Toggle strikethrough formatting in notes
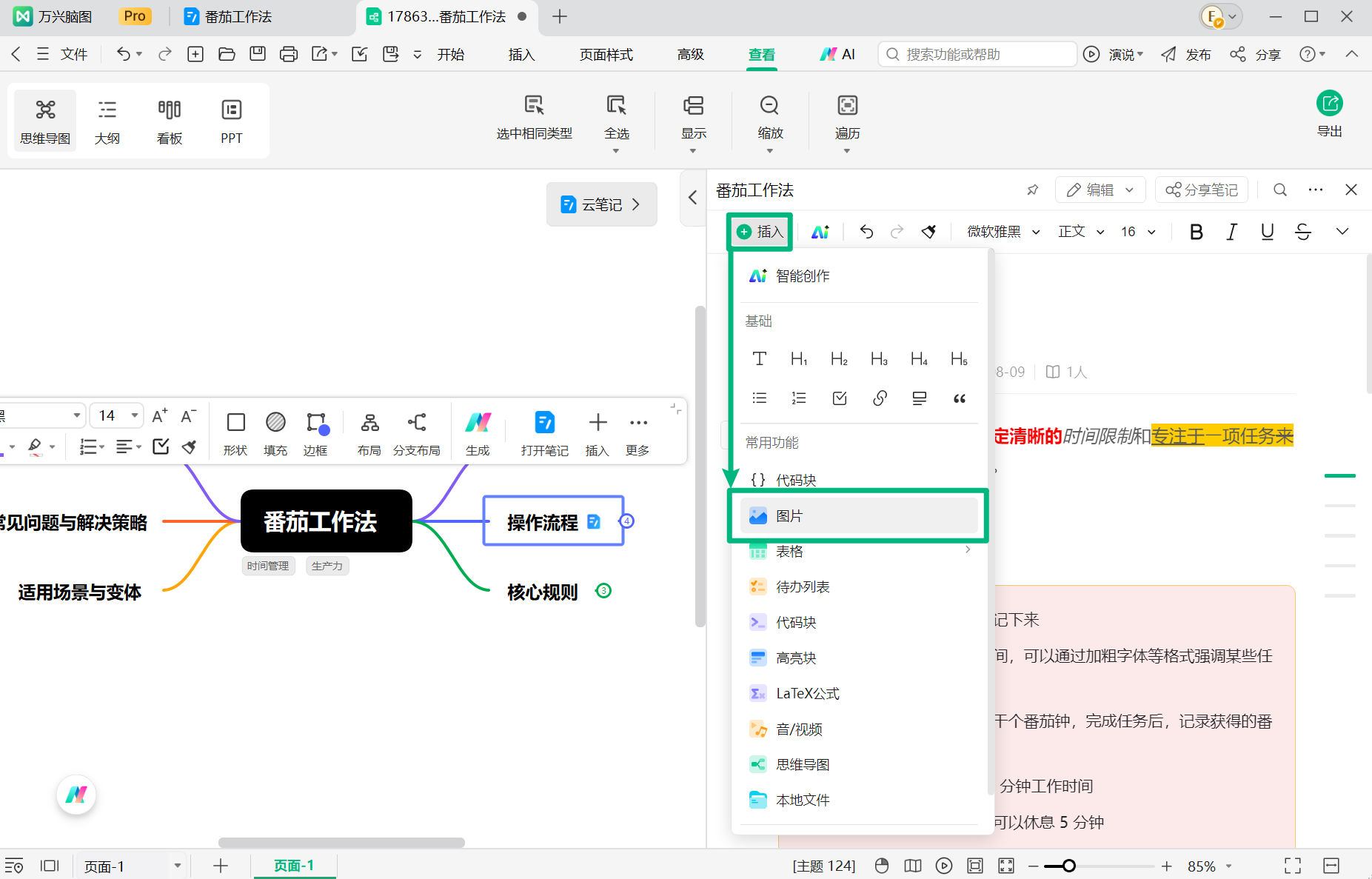1372x879 pixels. (1303, 232)
